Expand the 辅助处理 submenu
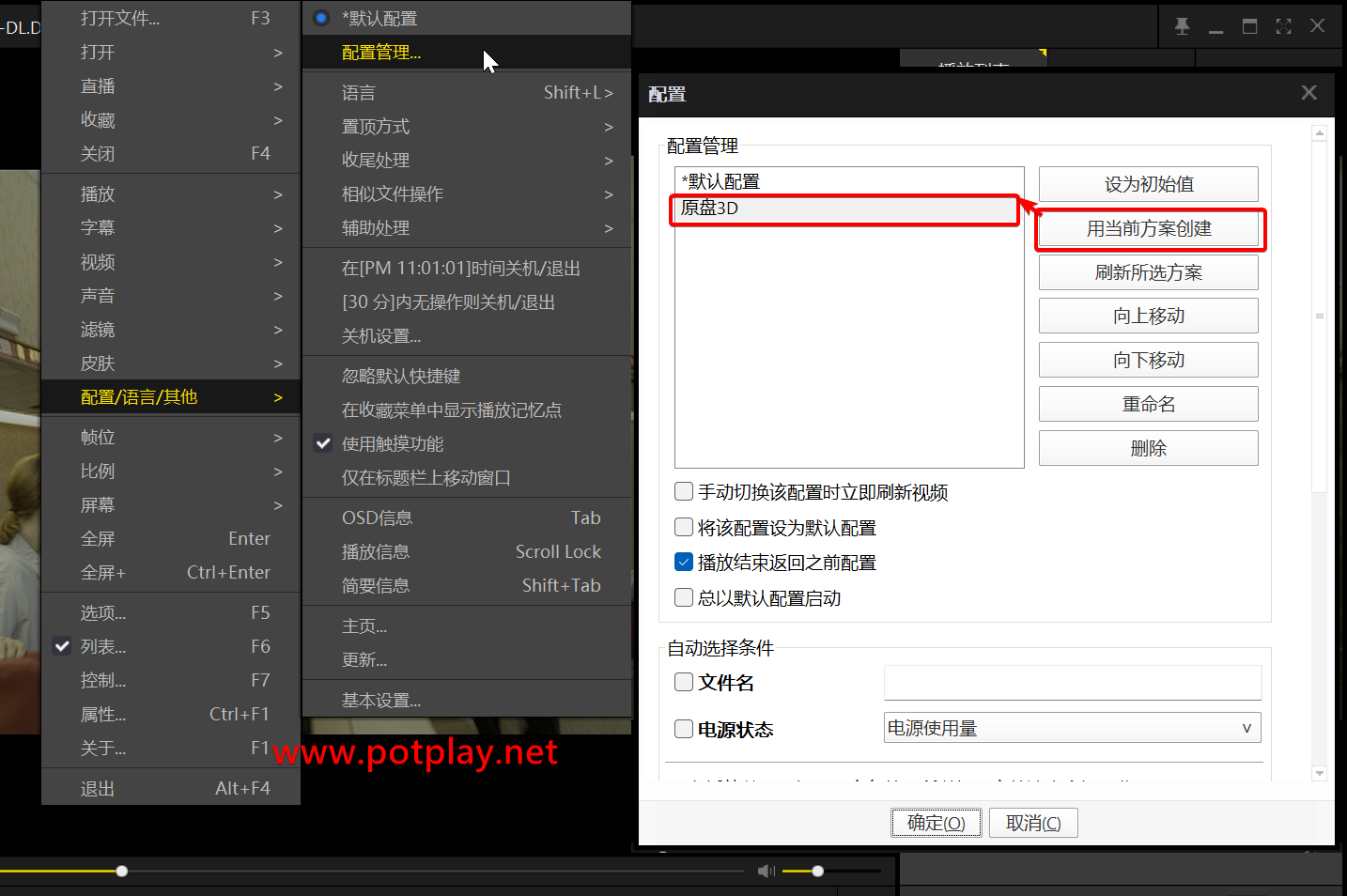The image size is (1347, 896). coord(467,228)
